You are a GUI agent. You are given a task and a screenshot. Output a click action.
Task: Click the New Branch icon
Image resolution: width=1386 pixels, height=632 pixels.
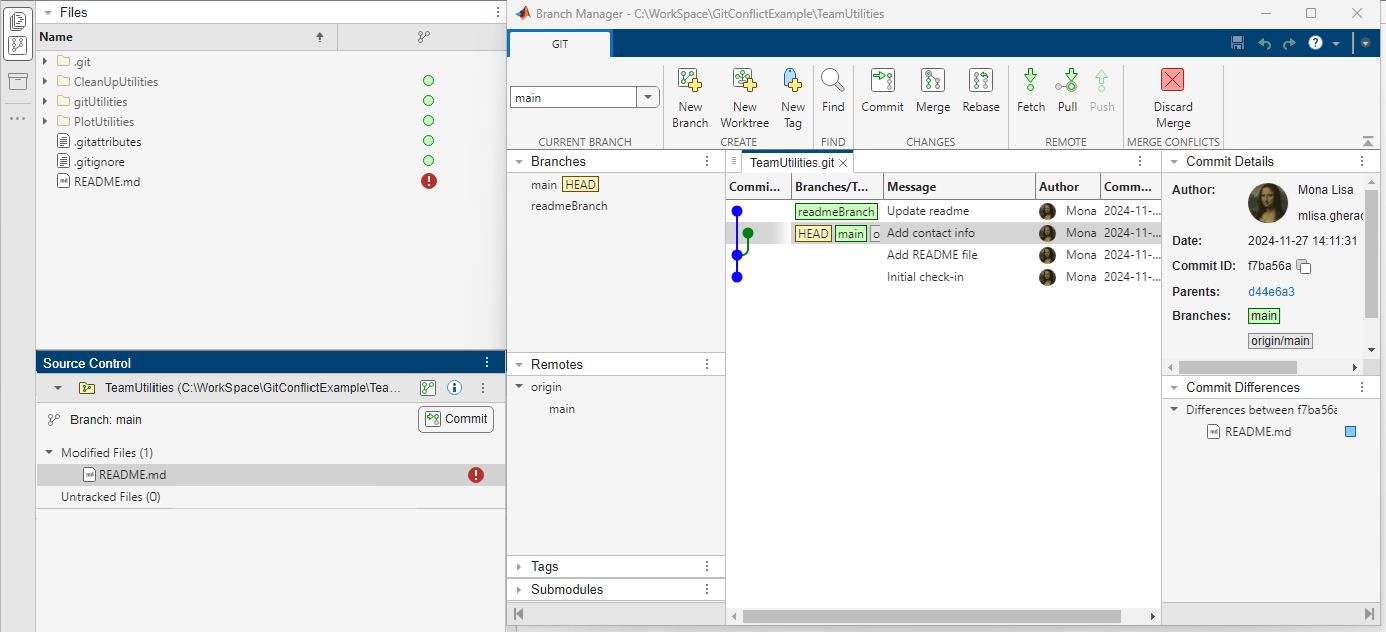(689, 82)
